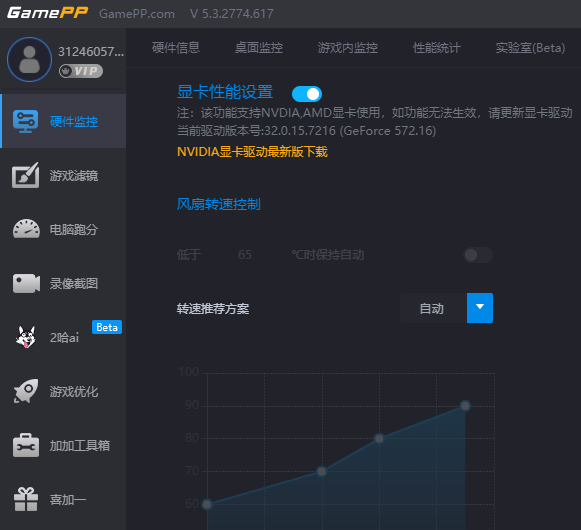Image resolution: width=581 pixels, height=530 pixels.
Task: Open the 实验室(Beta) tab
Action: click(x=530, y=48)
